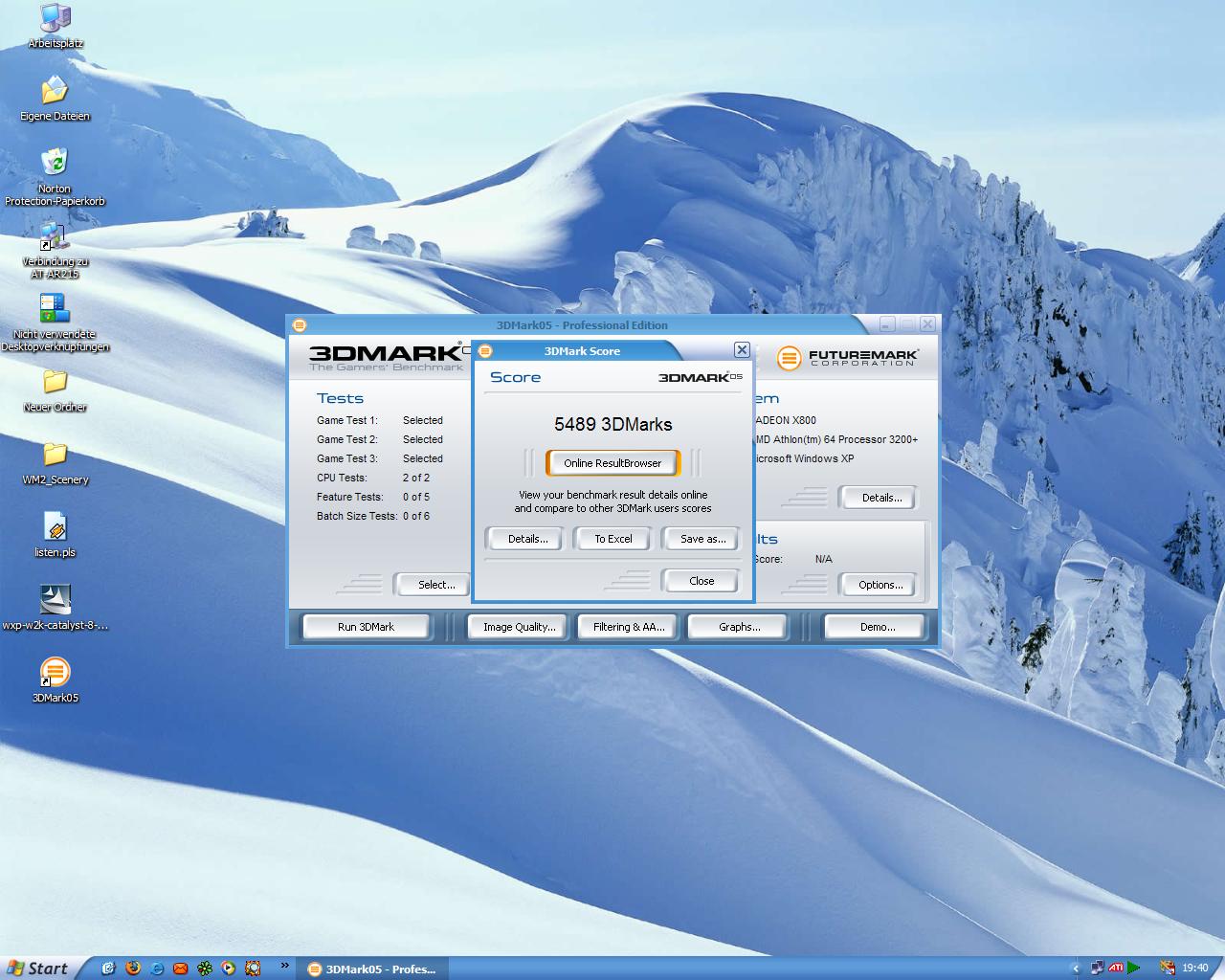Click the Online ResultBrowser button
1225x980 pixels.
[x=612, y=463]
